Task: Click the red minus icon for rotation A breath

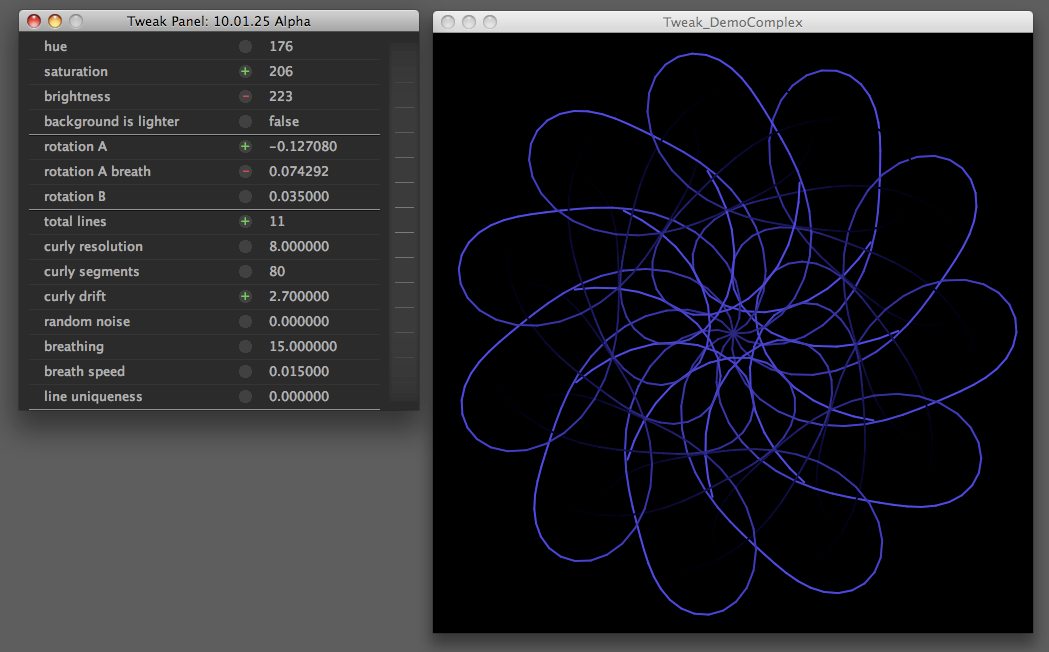Action: [x=245, y=172]
